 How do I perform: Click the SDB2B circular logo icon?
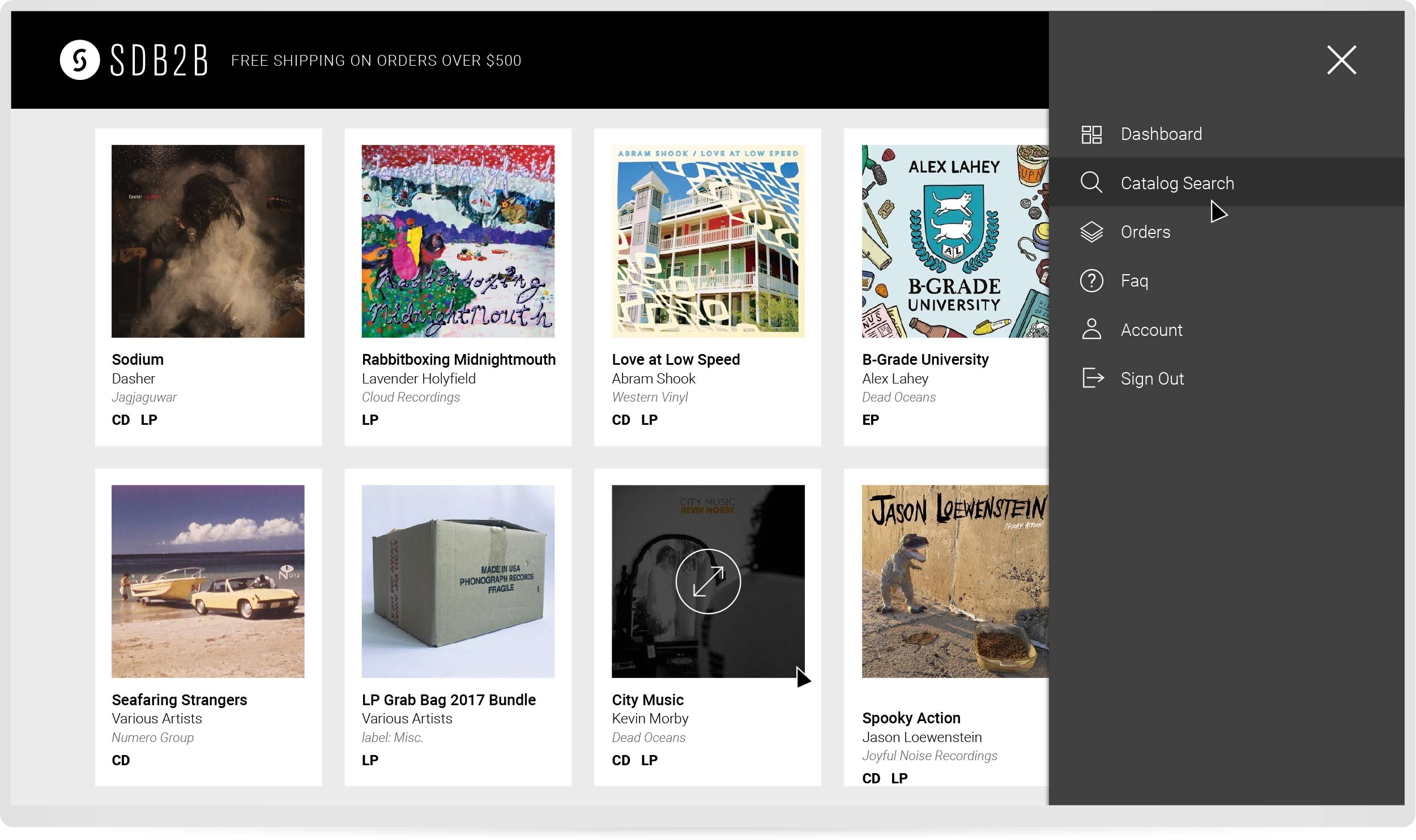(x=80, y=60)
